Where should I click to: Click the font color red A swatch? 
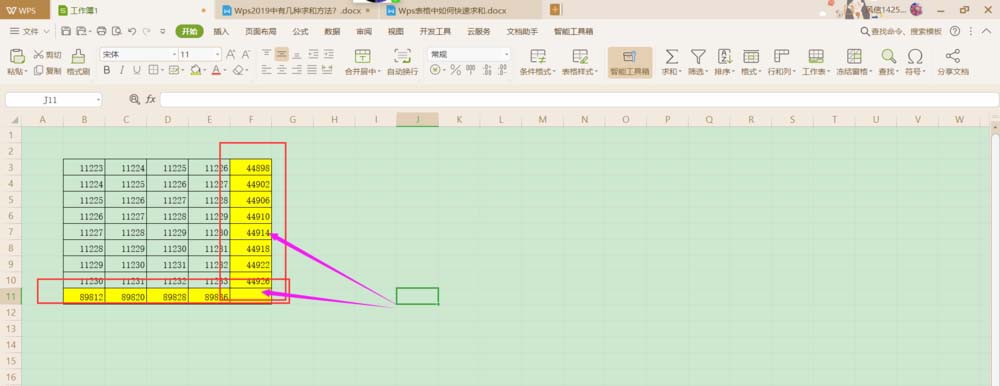coord(216,70)
